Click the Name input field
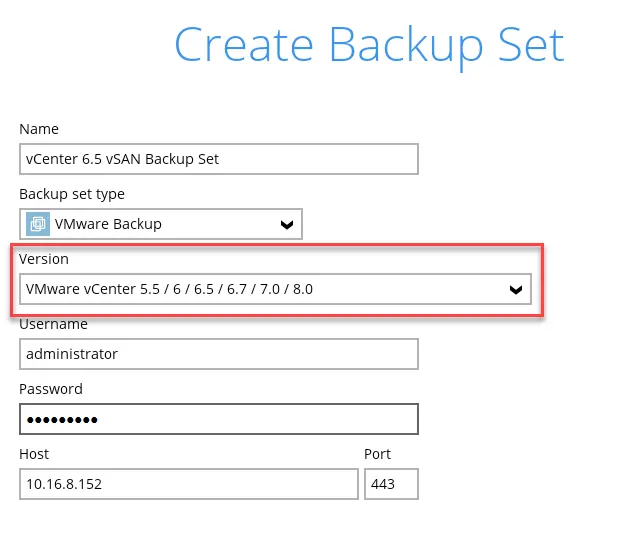The image size is (632, 536). (218, 159)
